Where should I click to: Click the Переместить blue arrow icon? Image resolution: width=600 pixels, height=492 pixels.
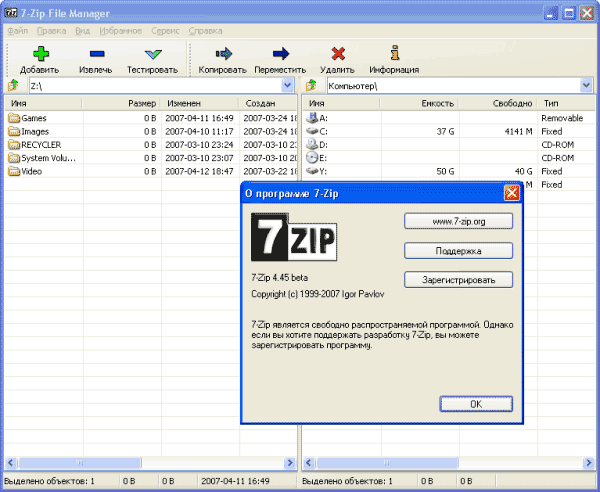pos(281,54)
